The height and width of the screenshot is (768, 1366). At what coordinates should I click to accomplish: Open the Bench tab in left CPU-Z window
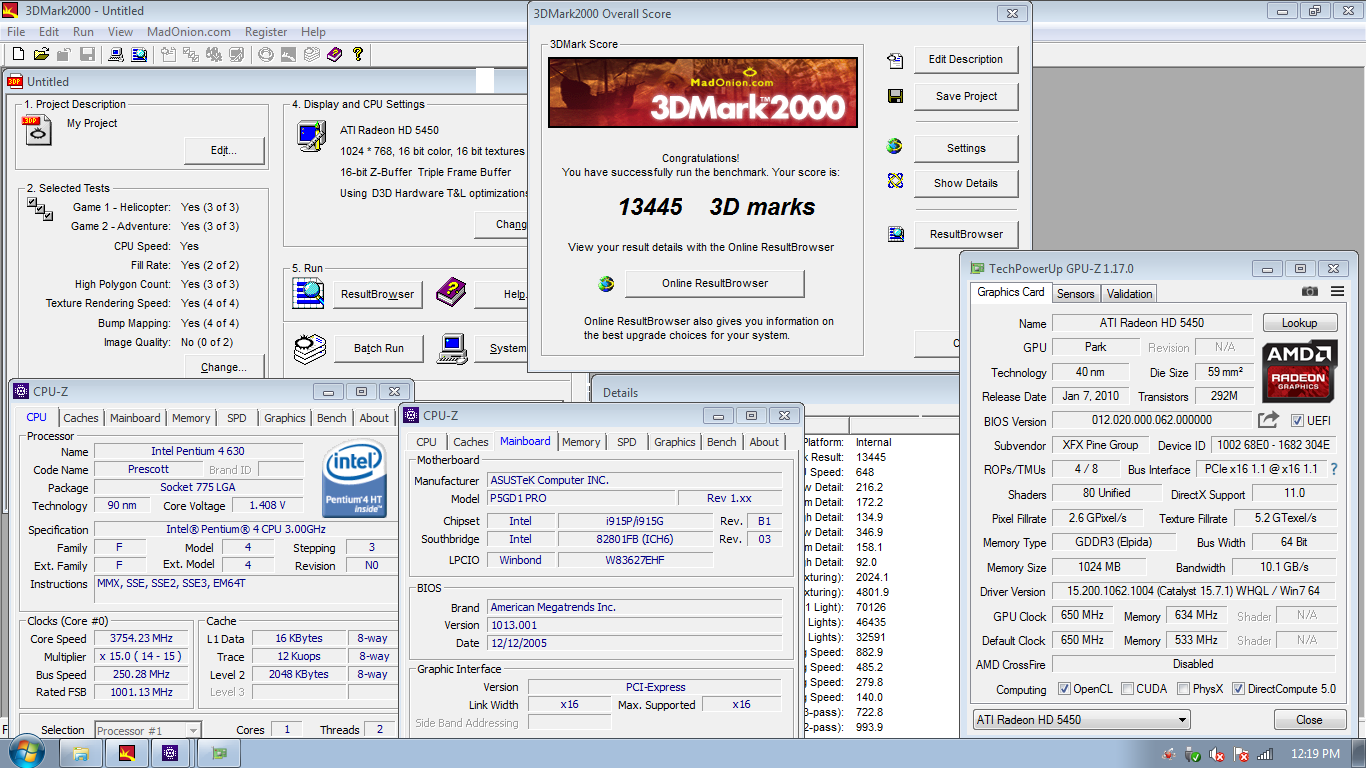click(332, 418)
